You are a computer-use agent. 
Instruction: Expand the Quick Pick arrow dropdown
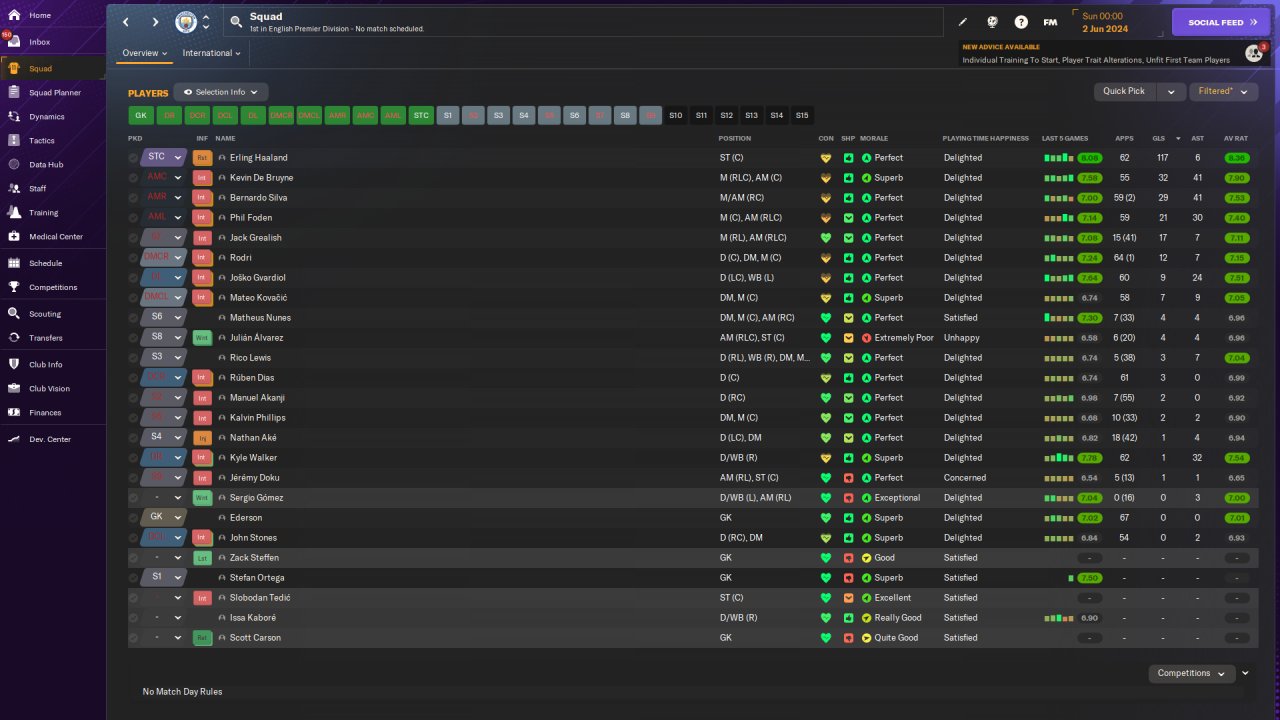pos(1170,91)
